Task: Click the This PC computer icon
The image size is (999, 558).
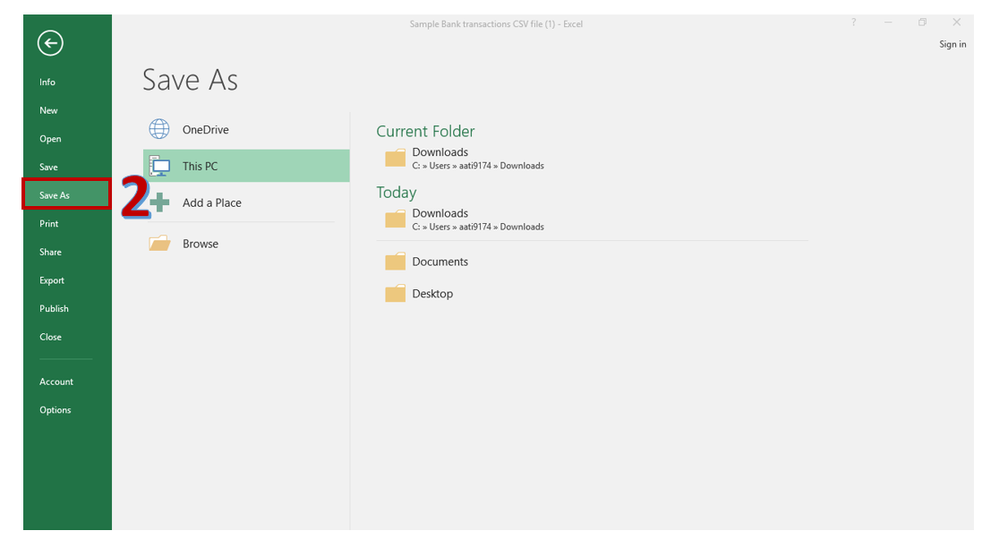Action: (x=159, y=166)
